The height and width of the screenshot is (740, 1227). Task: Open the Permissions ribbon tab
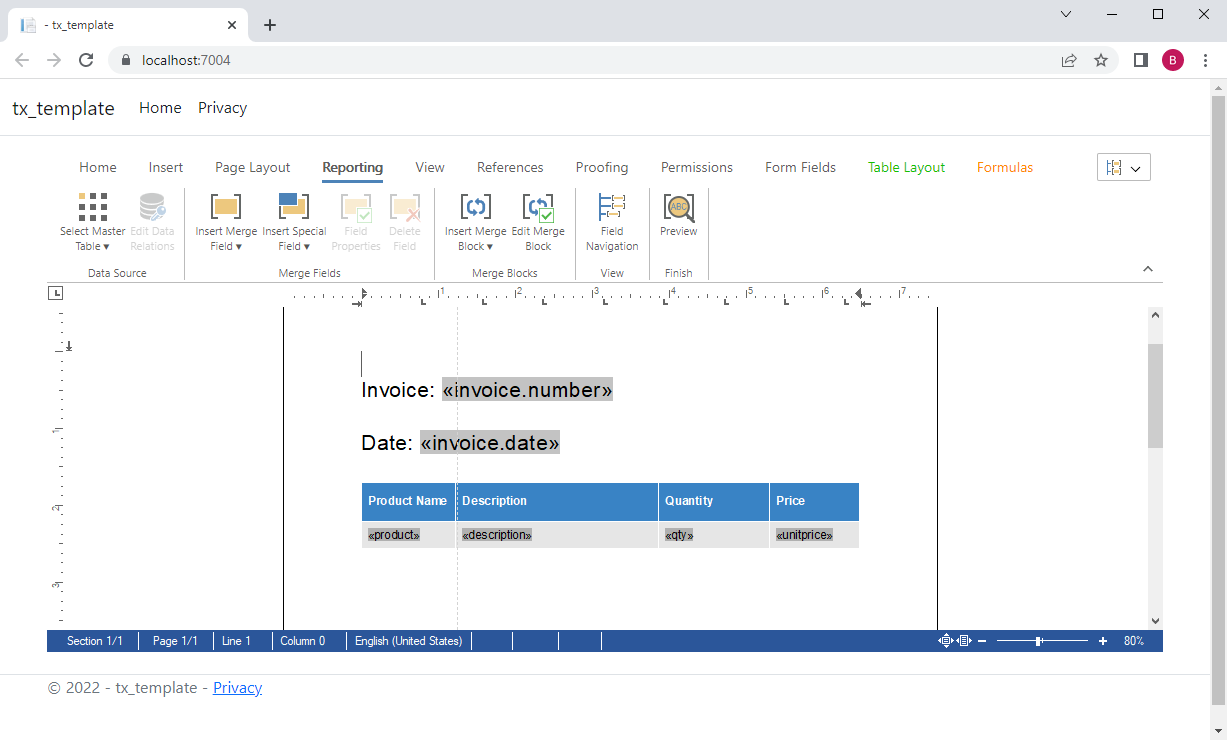pos(697,168)
